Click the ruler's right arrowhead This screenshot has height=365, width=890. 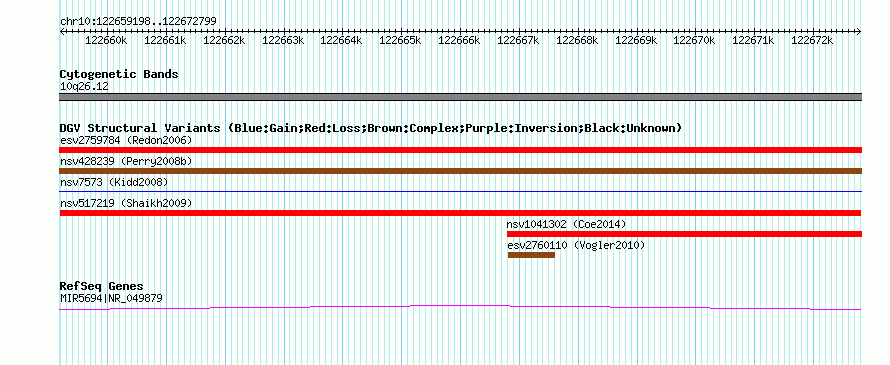(859, 31)
